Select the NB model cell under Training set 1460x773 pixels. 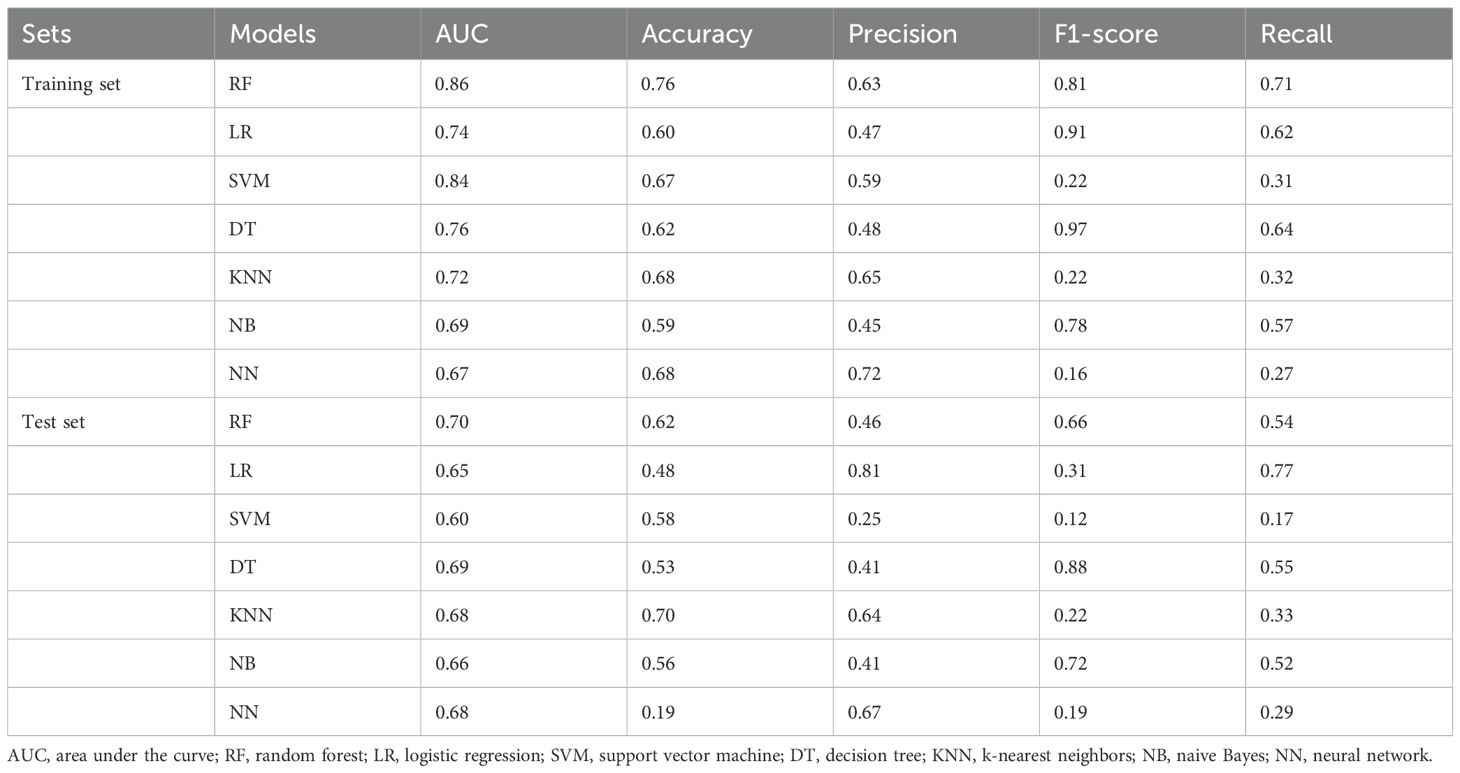tap(241, 326)
